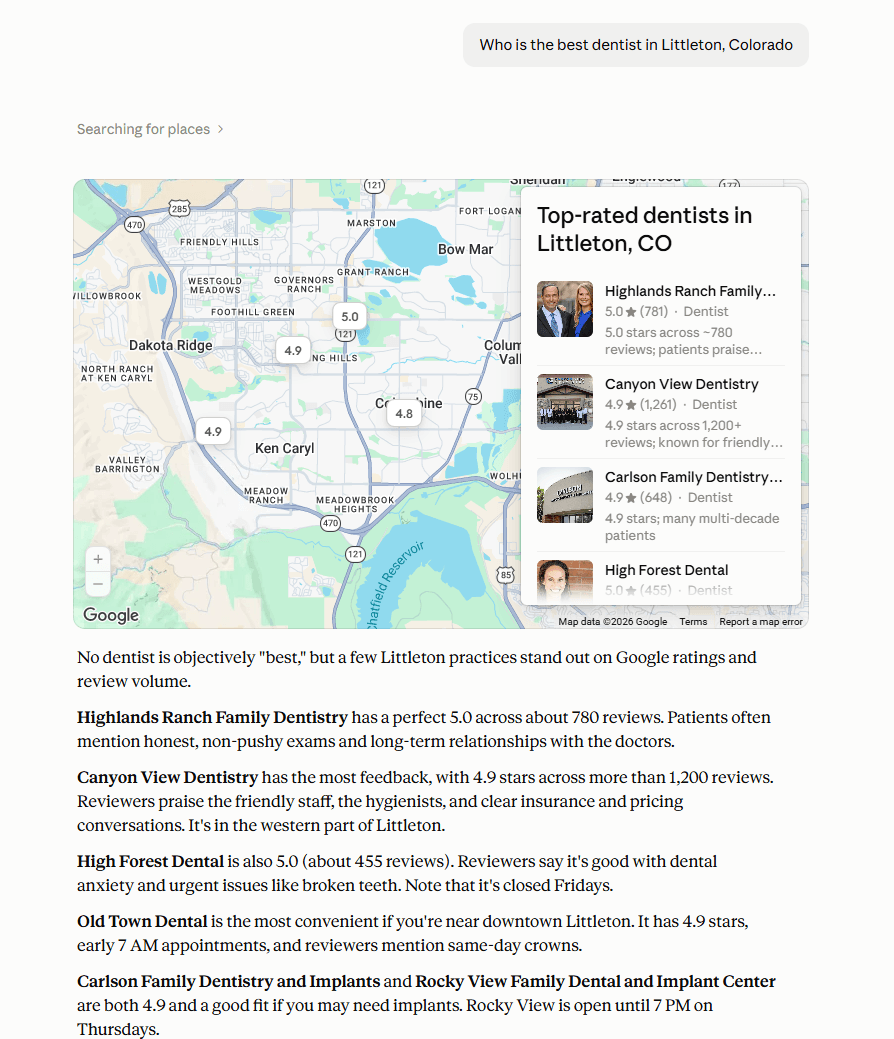Click the Dakota Ridge map label
894x1039 pixels.
click(x=170, y=345)
